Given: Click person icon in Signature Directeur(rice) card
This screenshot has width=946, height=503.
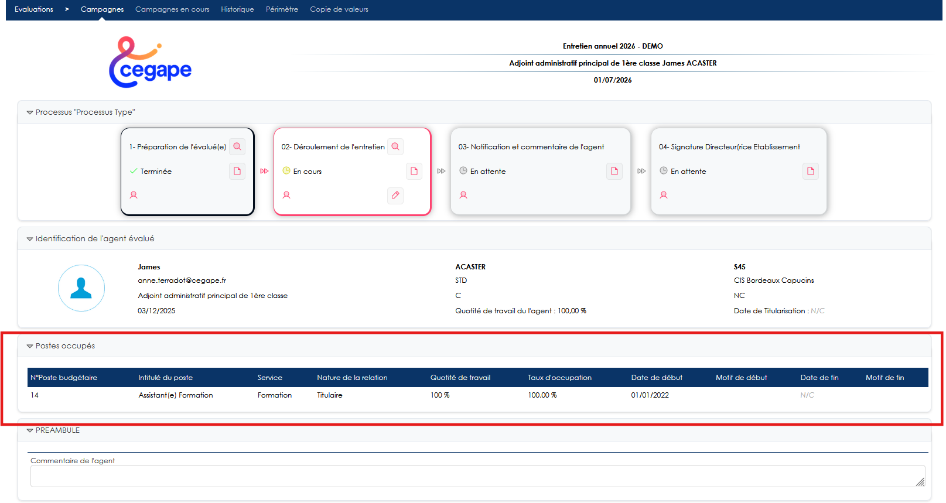Looking at the screenshot, I should click(664, 195).
